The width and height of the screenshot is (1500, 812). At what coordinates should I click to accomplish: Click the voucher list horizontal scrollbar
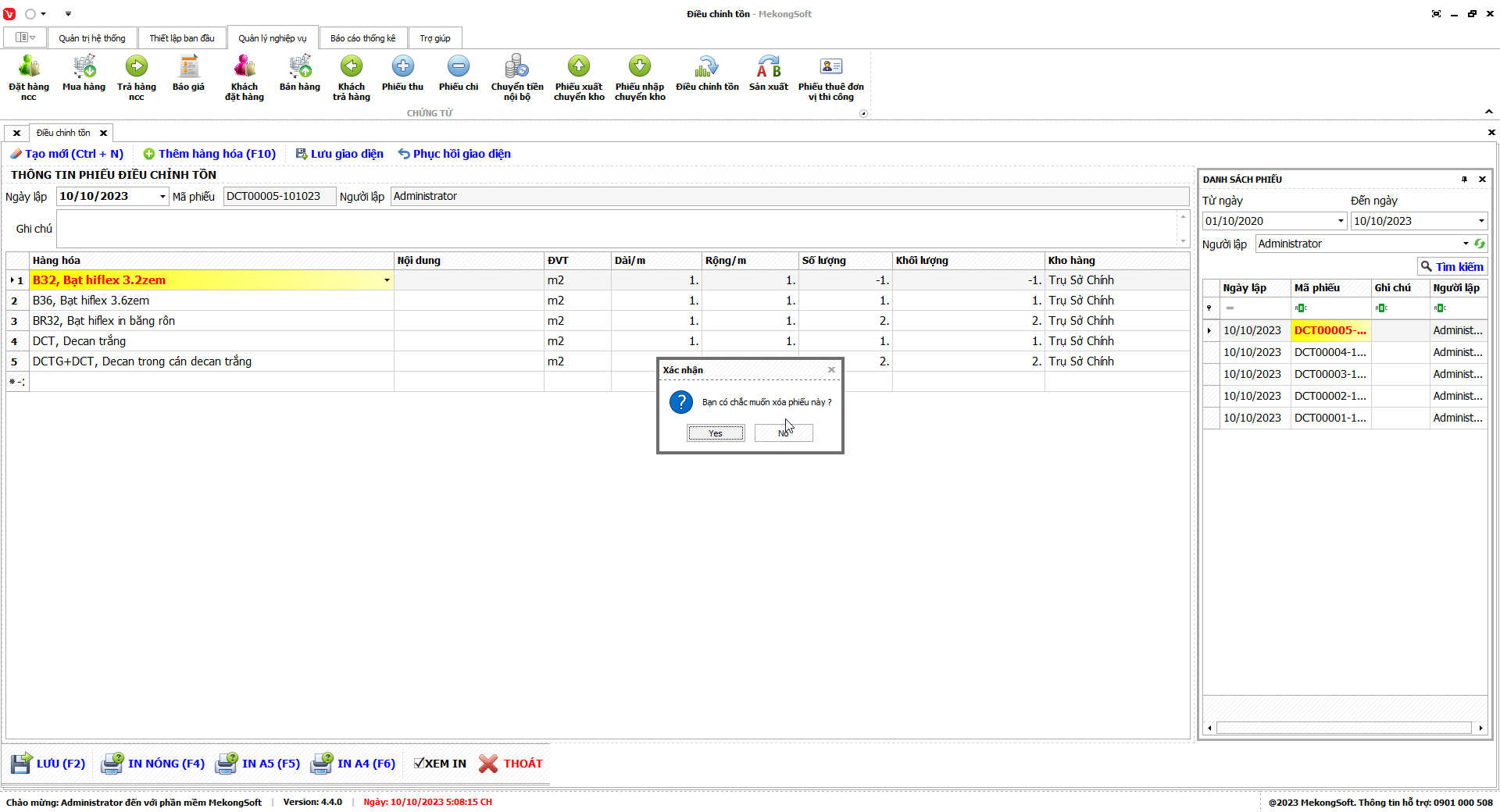click(x=1344, y=728)
